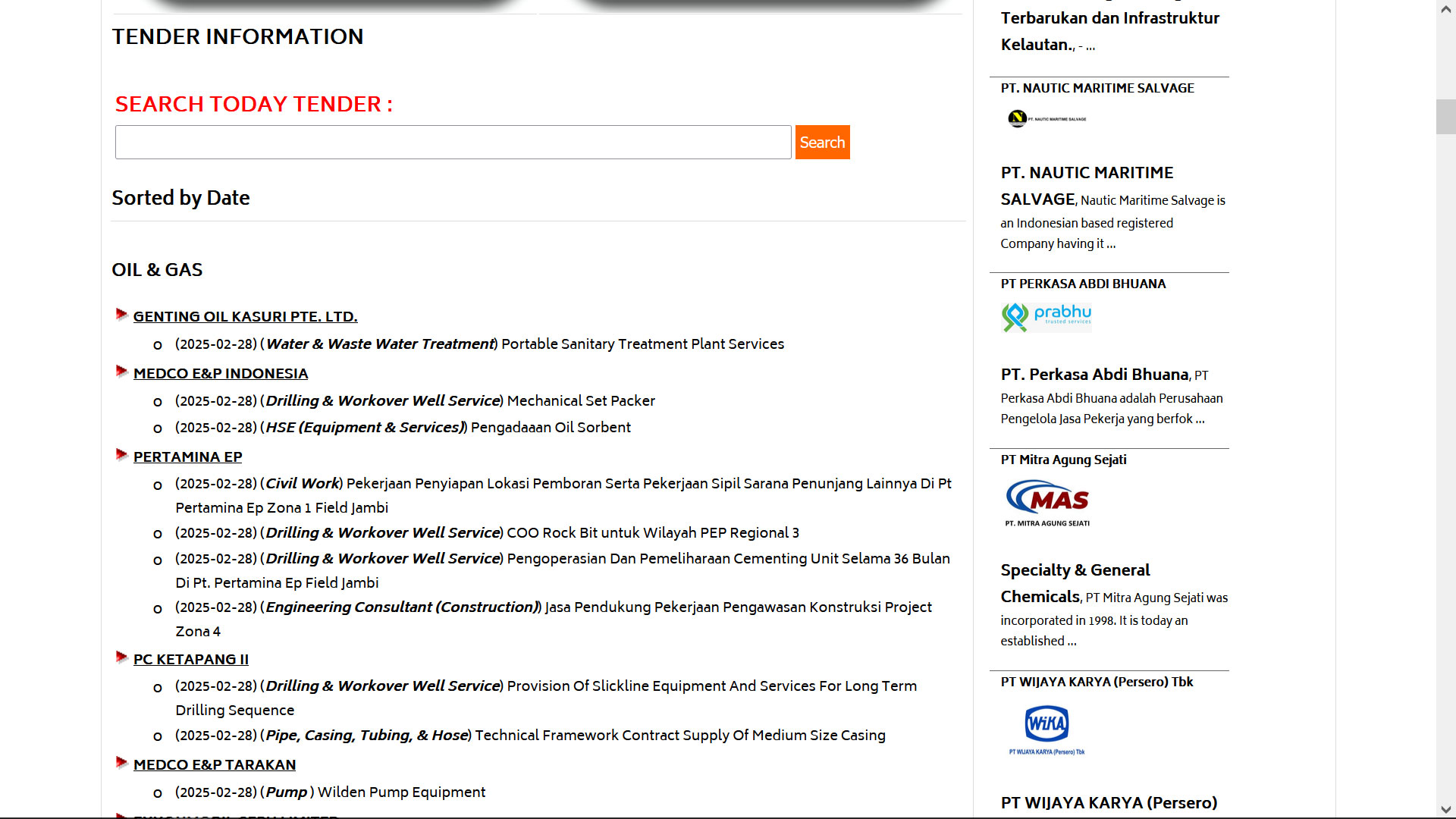Open PC KETAPANG II company link

click(x=190, y=660)
